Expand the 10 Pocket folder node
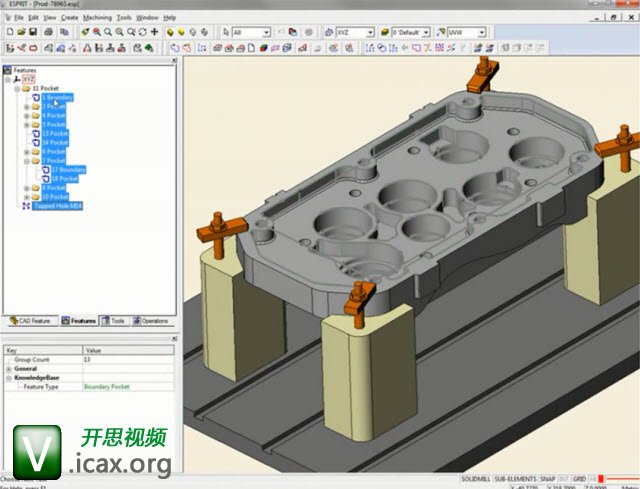The width and height of the screenshot is (640, 489). tap(27, 197)
